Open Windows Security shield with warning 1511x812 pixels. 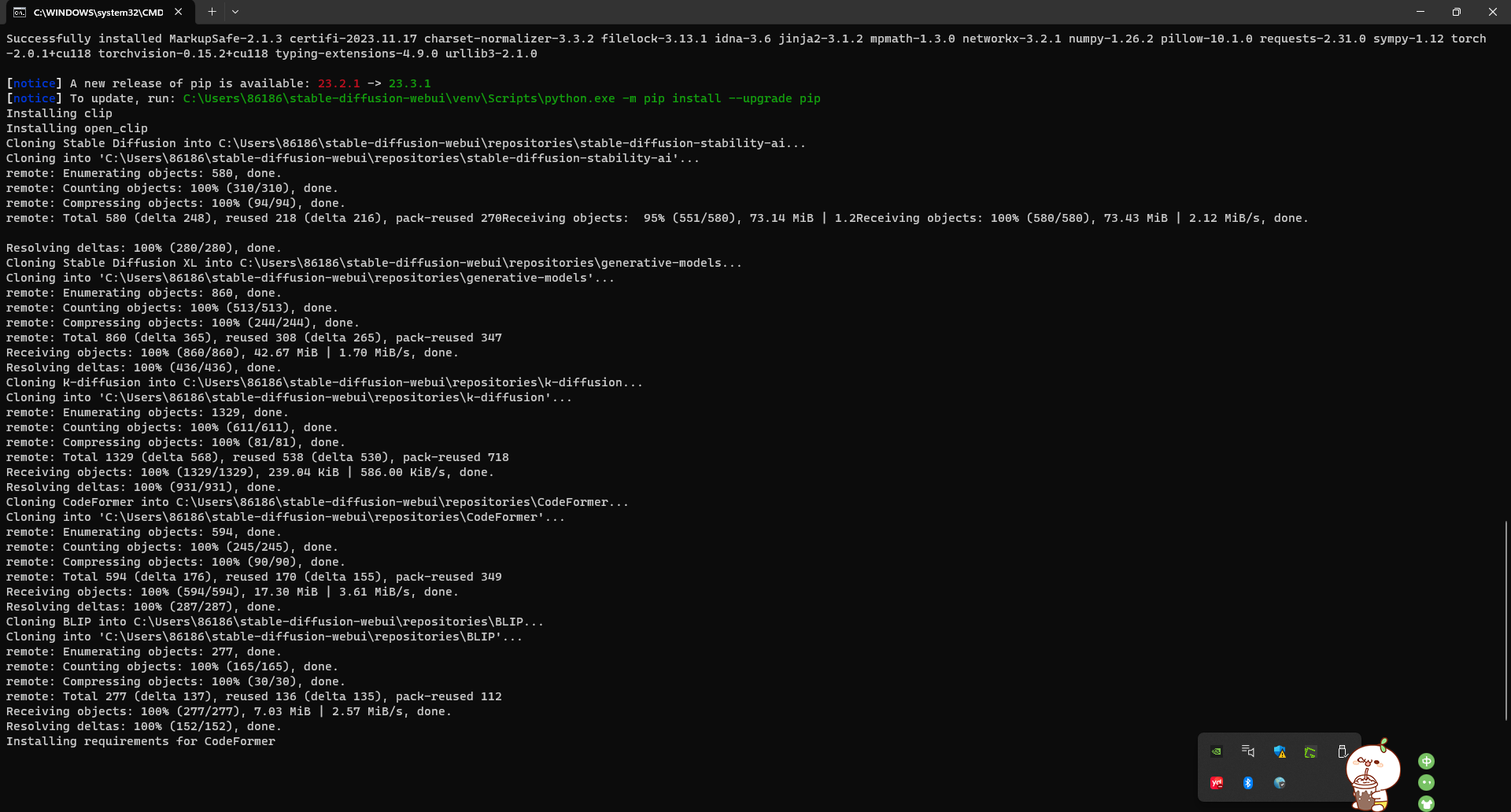click(x=1280, y=752)
